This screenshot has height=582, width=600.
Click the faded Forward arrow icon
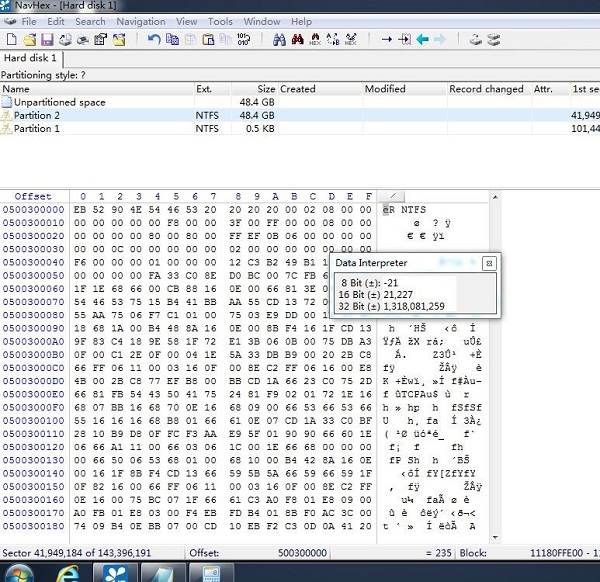(x=440, y=39)
